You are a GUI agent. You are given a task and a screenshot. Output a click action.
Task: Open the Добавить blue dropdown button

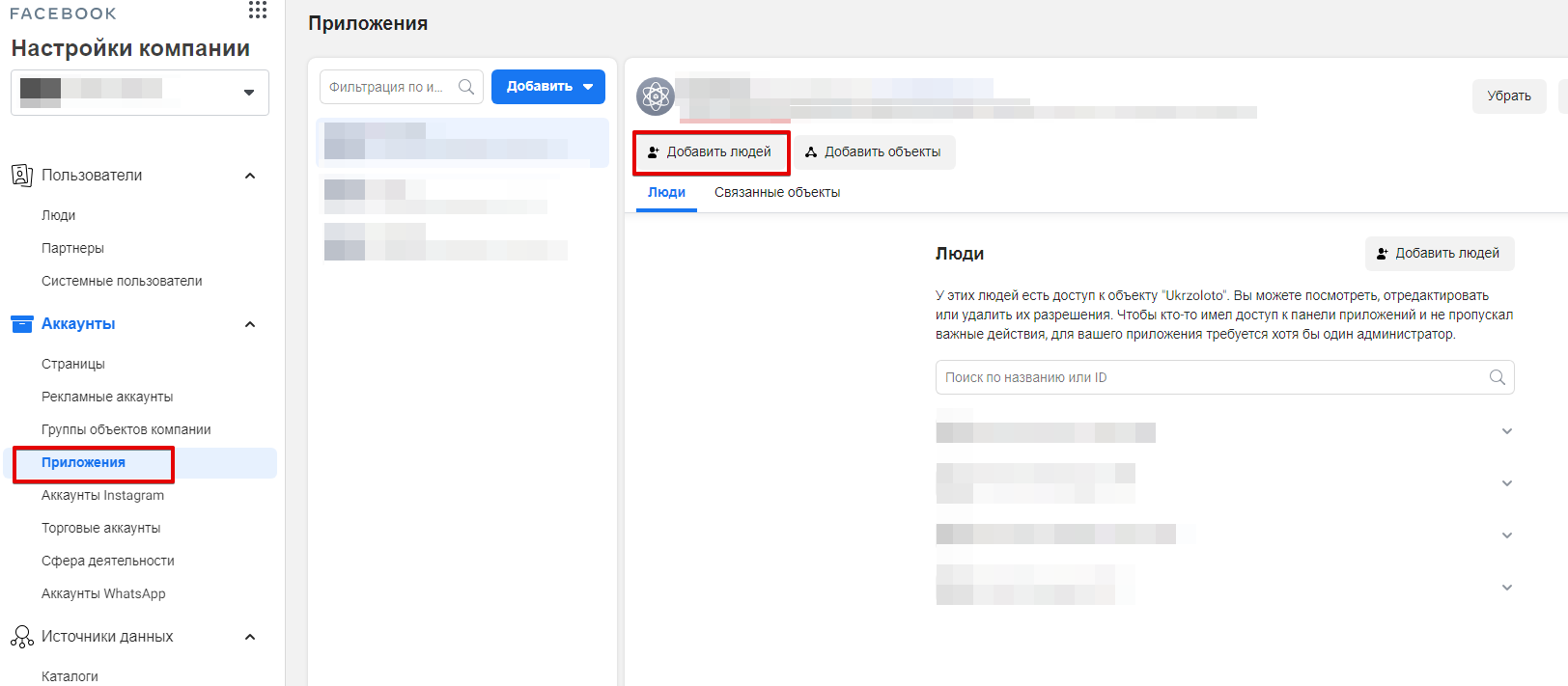pos(548,87)
